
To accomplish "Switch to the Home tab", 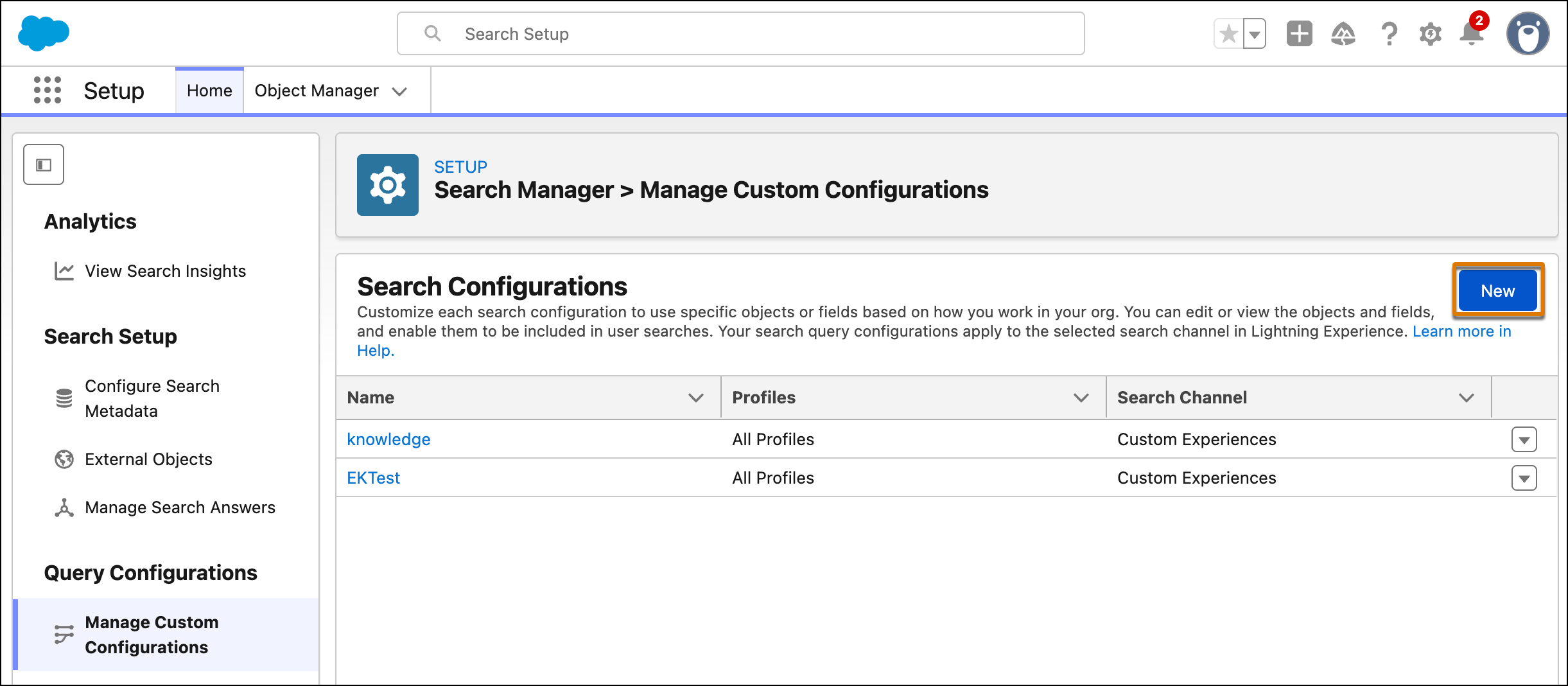I will point(209,91).
